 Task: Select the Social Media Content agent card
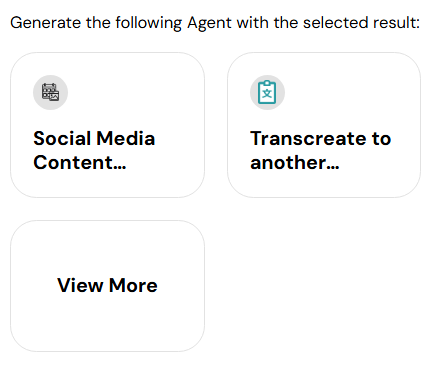click(x=107, y=125)
